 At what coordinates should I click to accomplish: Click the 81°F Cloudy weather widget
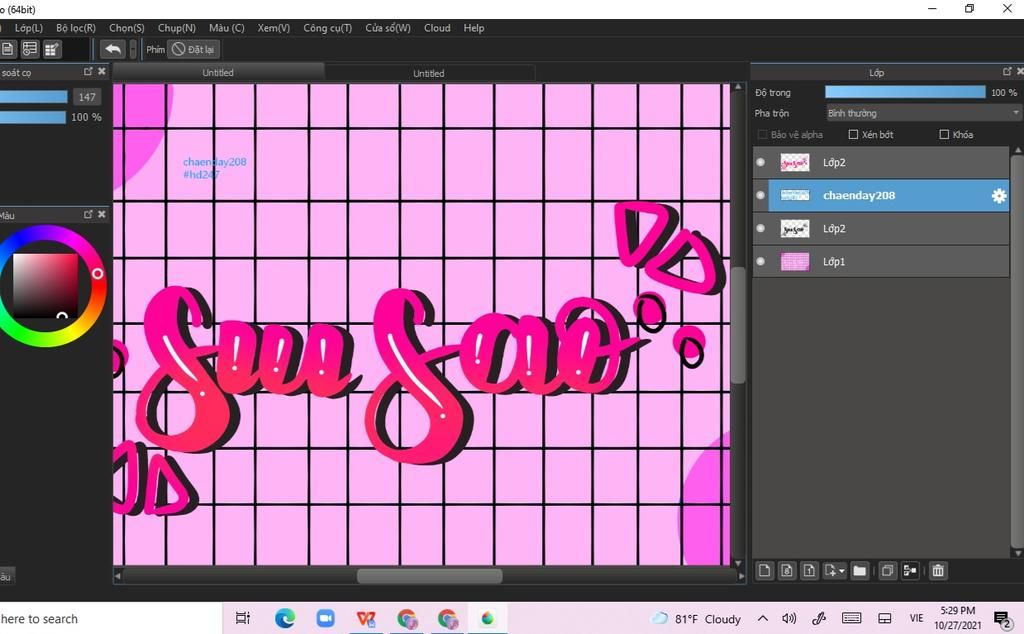(x=696, y=618)
